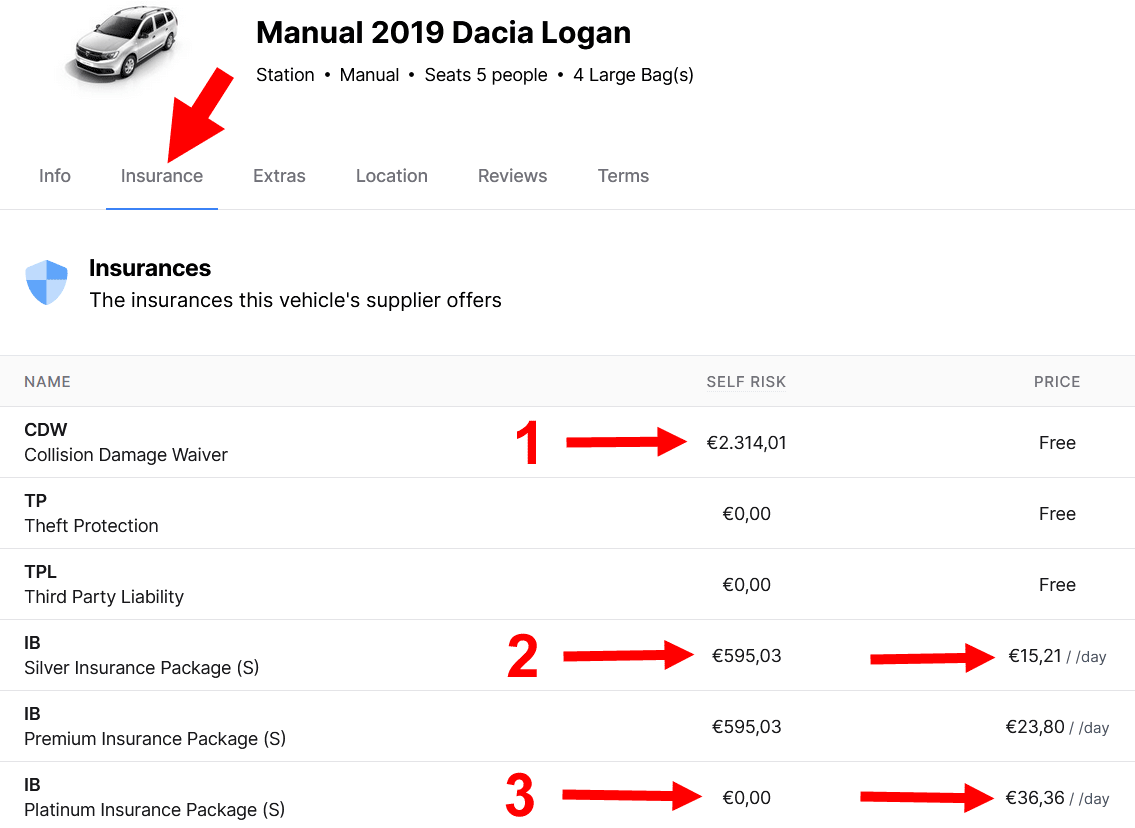Select the 'Platinum Insurance Package (S)' name
The width and height of the screenshot is (1135, 828).
pos(154,809)
